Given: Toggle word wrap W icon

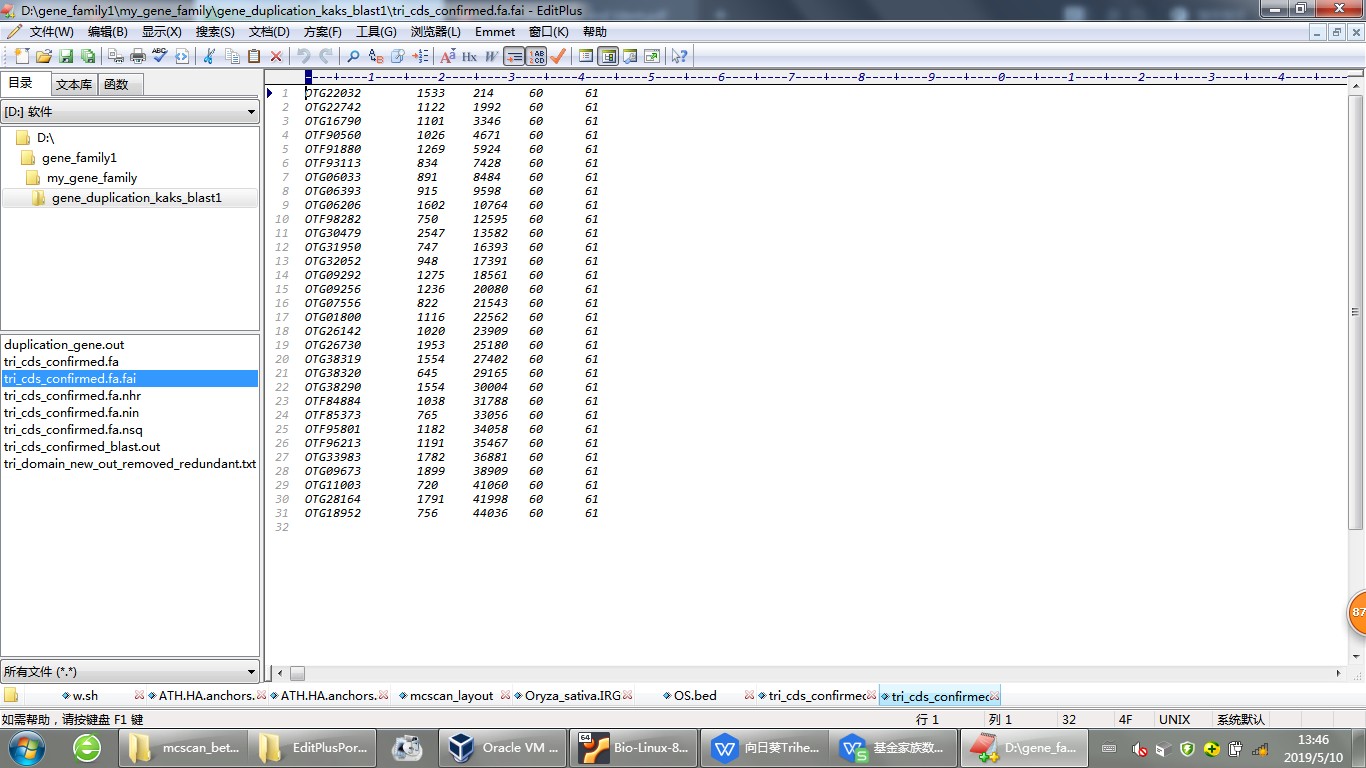Looking at the screenshot, I should 491,56.
